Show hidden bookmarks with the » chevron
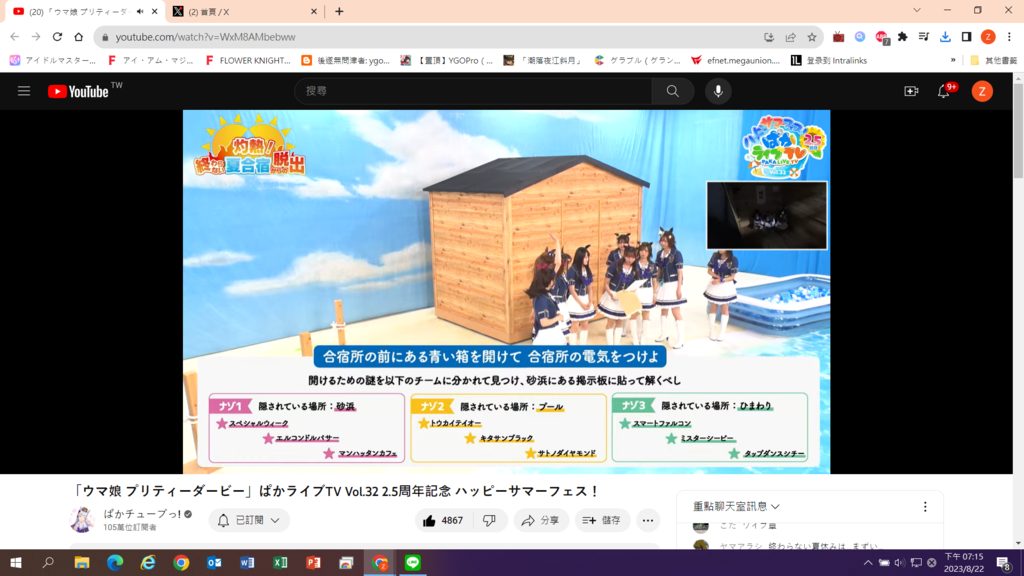 click(x=953, y=60)
